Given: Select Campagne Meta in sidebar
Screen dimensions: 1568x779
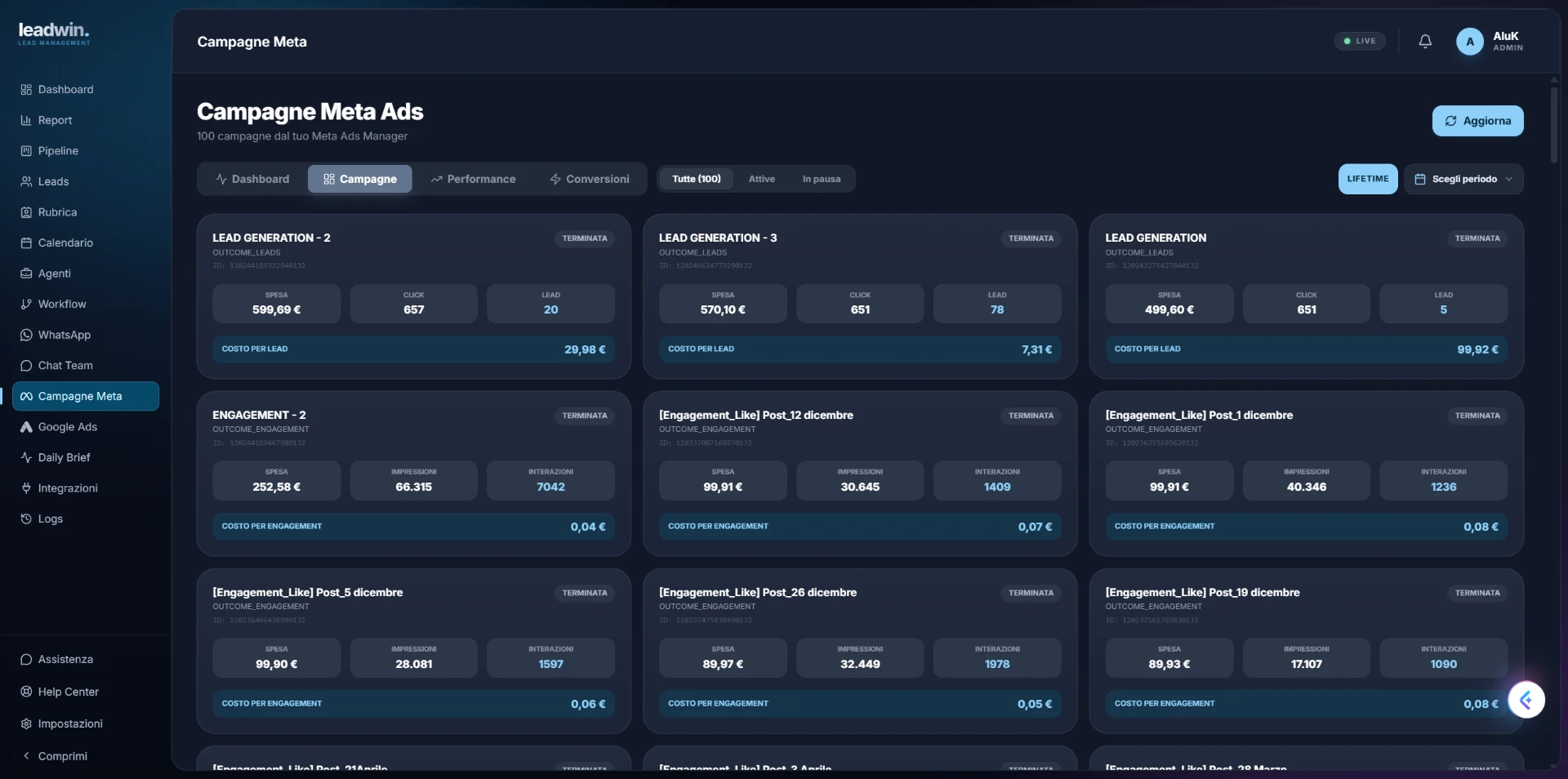Looking at the screenshot, I should [85, 396].
